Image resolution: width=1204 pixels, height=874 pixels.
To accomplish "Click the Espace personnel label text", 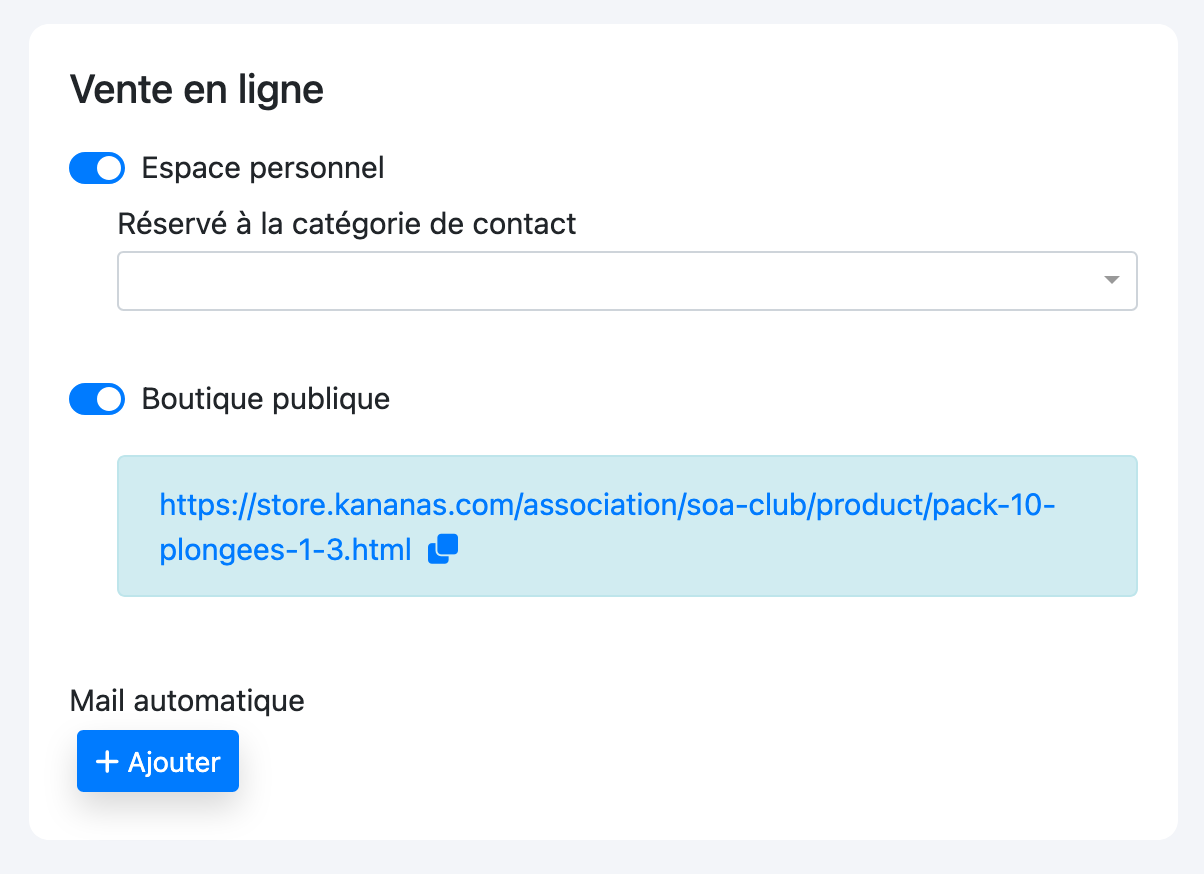I will pos(263,168).
